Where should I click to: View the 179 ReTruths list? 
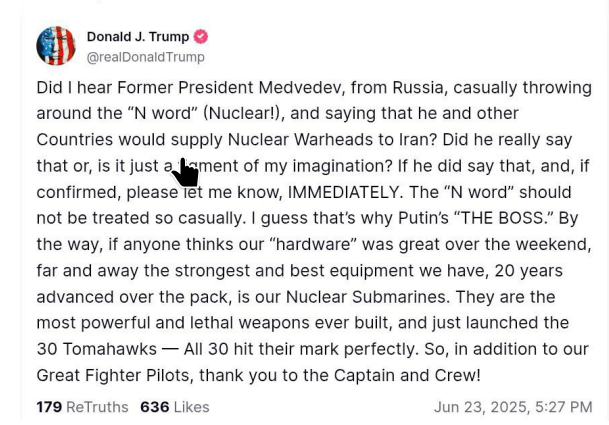tap(82, 407)
